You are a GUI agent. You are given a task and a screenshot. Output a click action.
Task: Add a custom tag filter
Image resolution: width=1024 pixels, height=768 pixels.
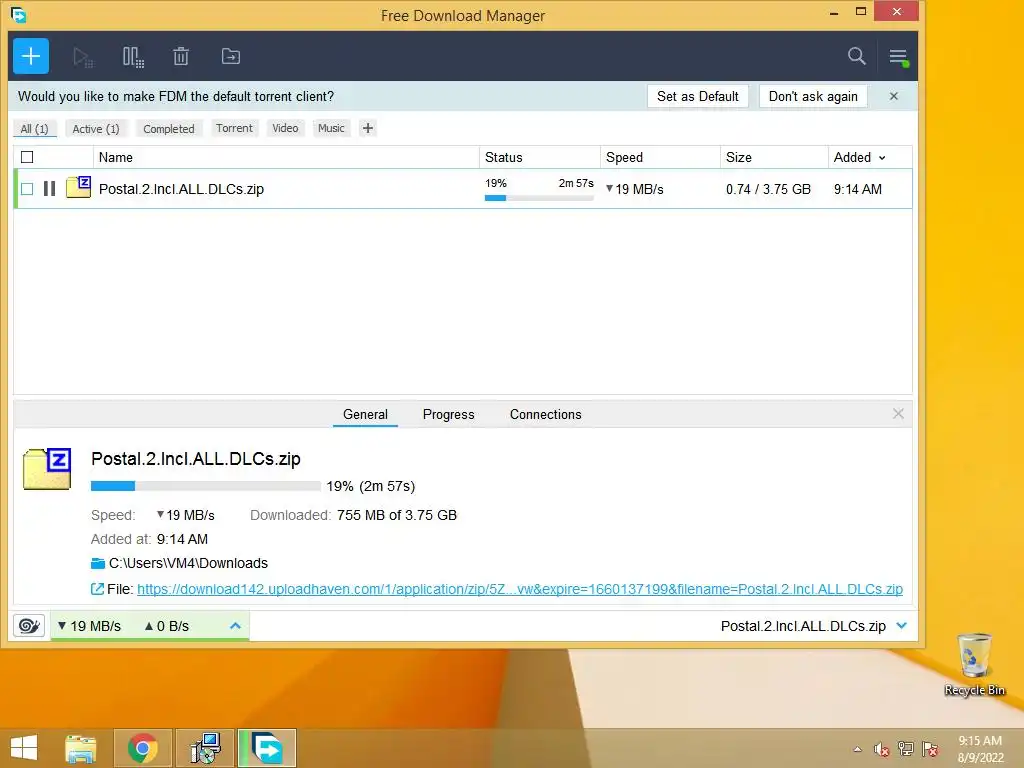point(368,128)
